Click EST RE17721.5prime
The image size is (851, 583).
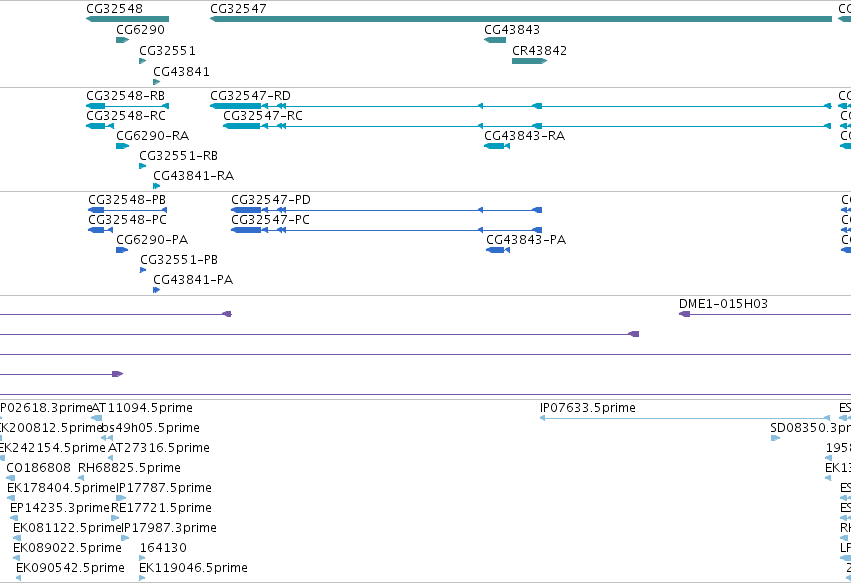(161, 508)
